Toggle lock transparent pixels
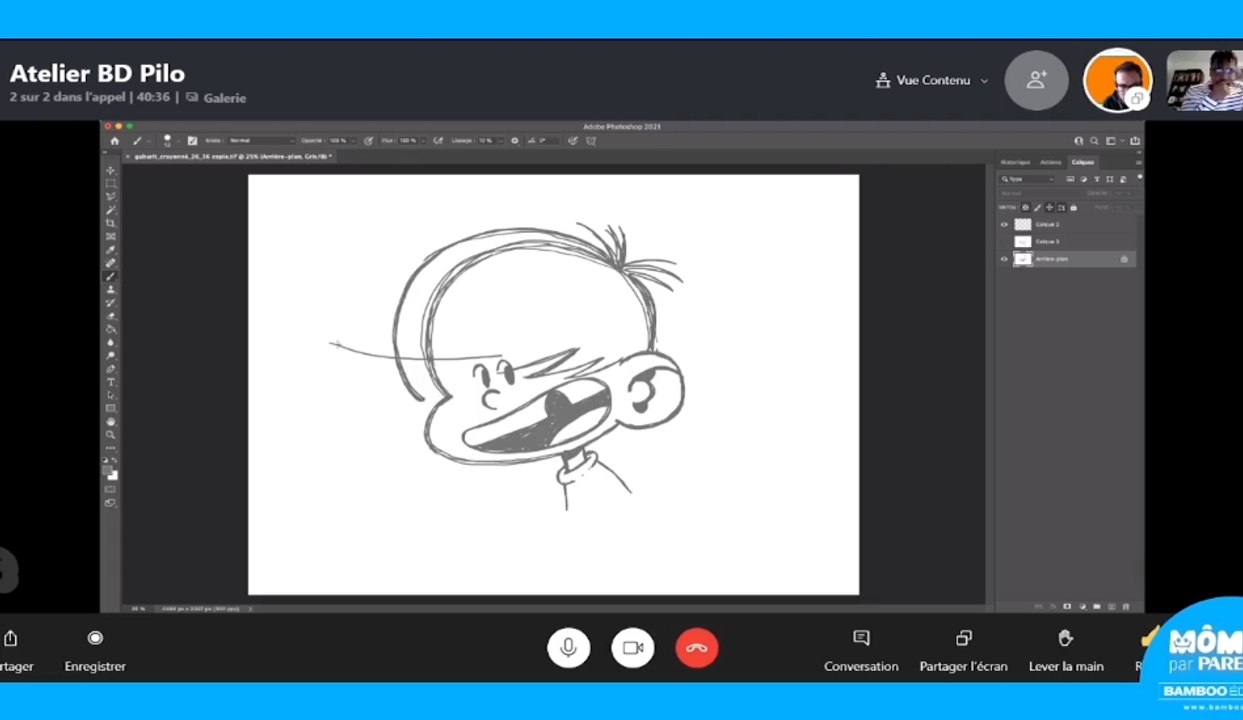Screen dimensions: 1243x720 pos(1025,208)
